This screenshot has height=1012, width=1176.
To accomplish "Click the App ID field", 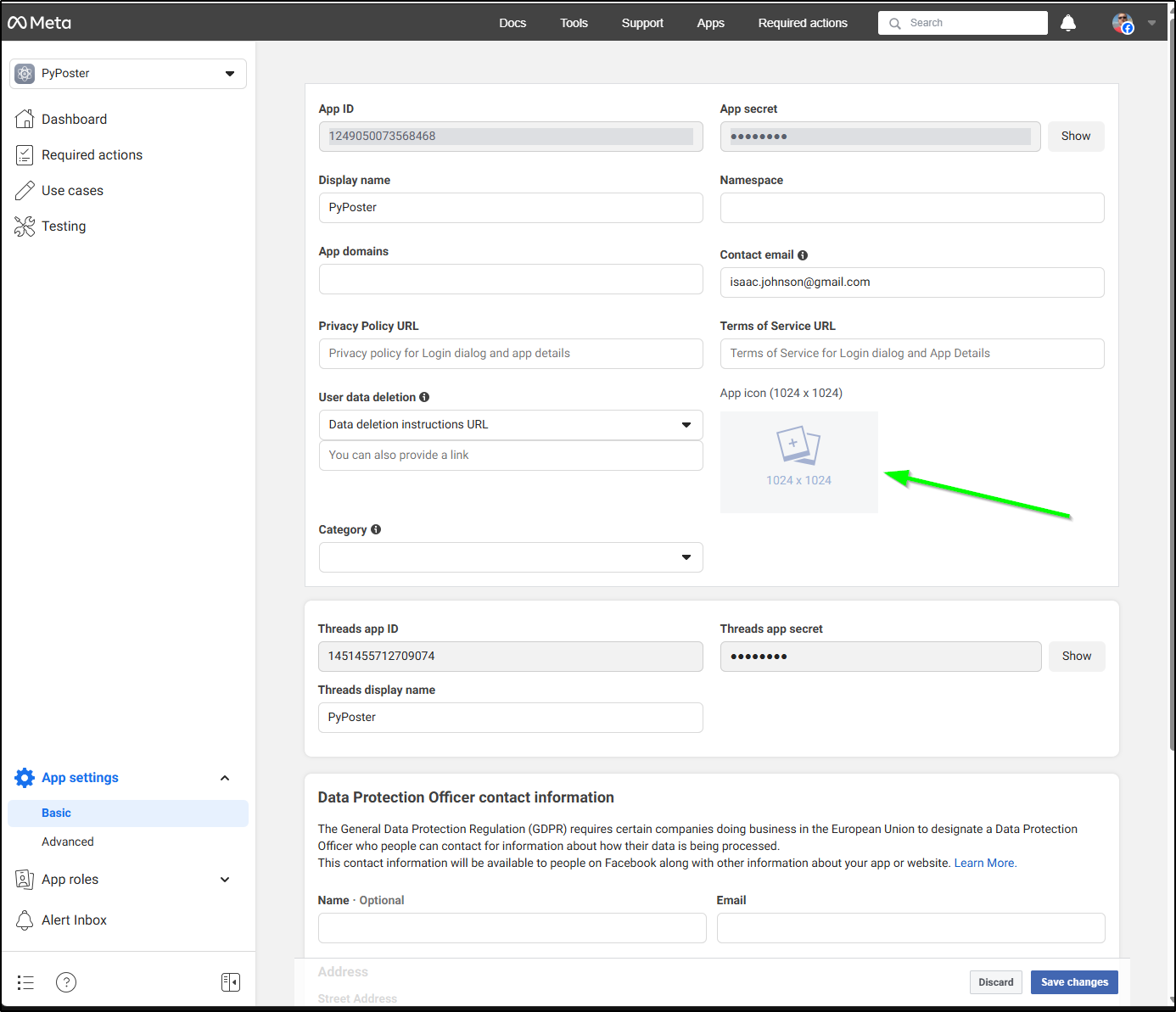I will 511,137.
